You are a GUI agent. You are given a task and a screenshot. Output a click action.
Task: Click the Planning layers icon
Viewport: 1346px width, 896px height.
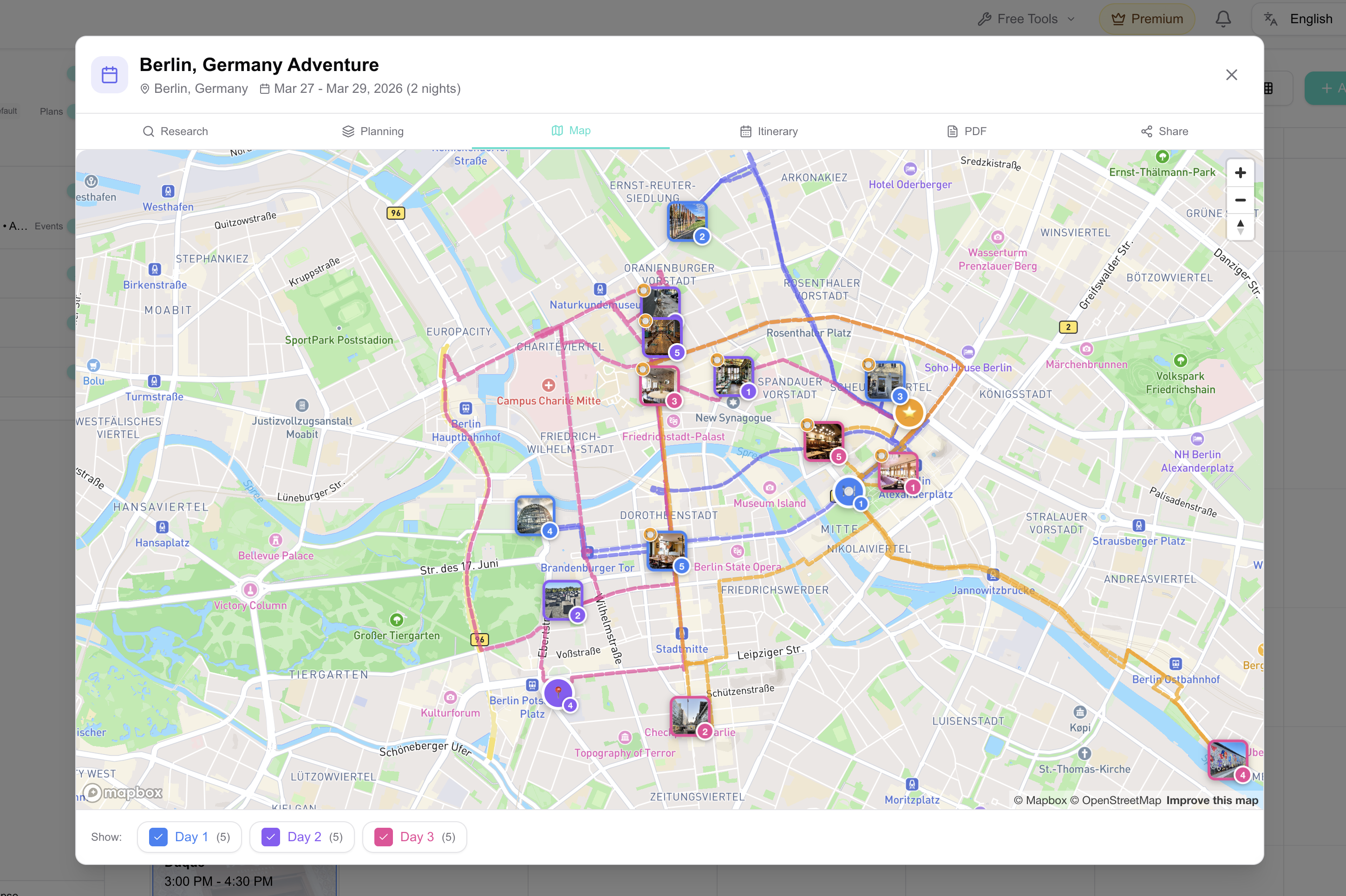point(348,131)
